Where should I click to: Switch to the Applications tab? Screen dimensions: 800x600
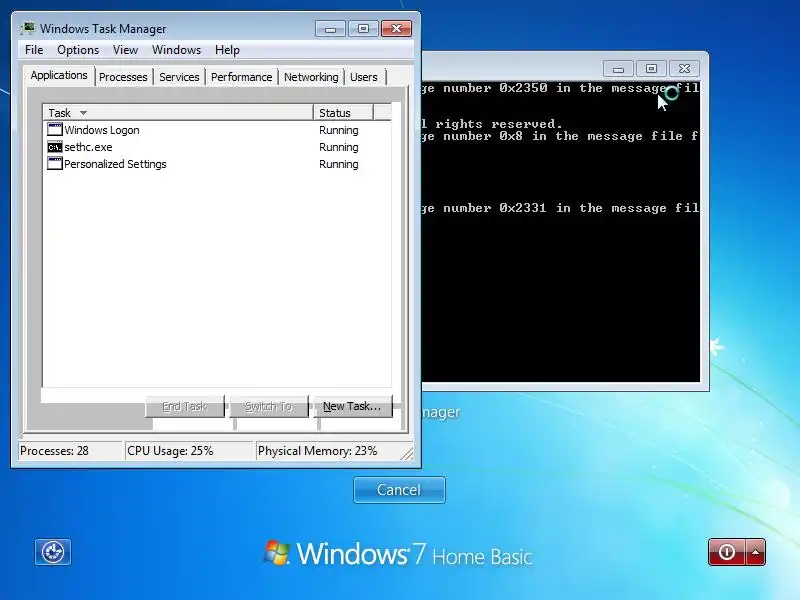tap(59, 76)
